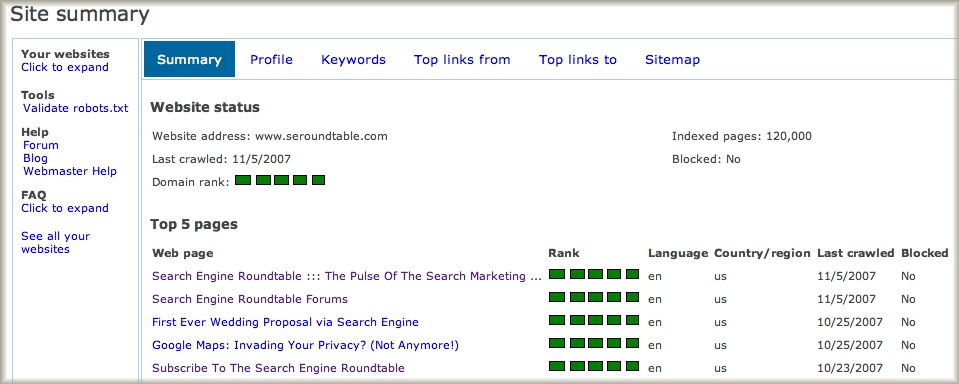Click 10/25/2007 date in Wedding Proposal row
The width and height of the screenshot is (959, 384).
coord(850,322)
